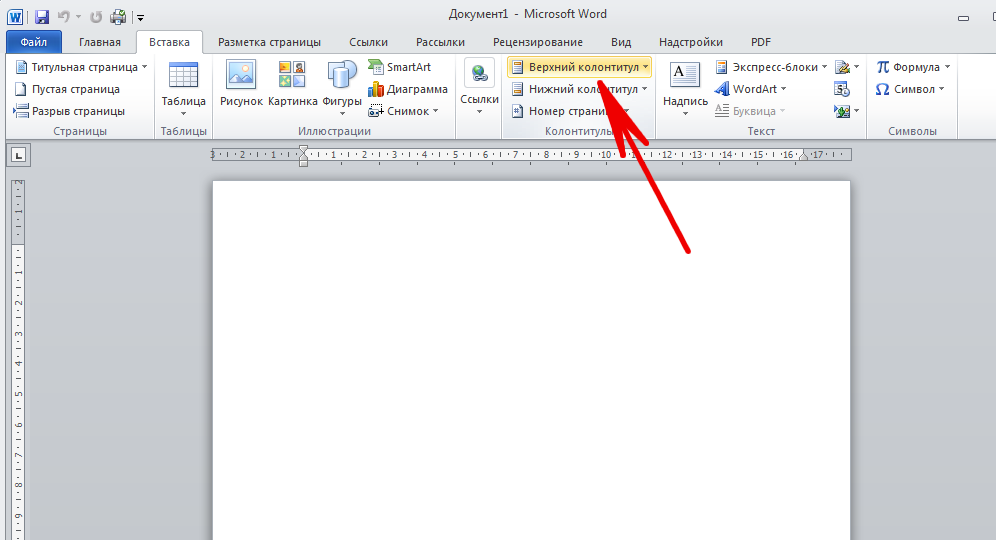This screenshot has height=540, width=996.
Task: Open the Снимок screenshot dropdown
Action: (403, 111)
